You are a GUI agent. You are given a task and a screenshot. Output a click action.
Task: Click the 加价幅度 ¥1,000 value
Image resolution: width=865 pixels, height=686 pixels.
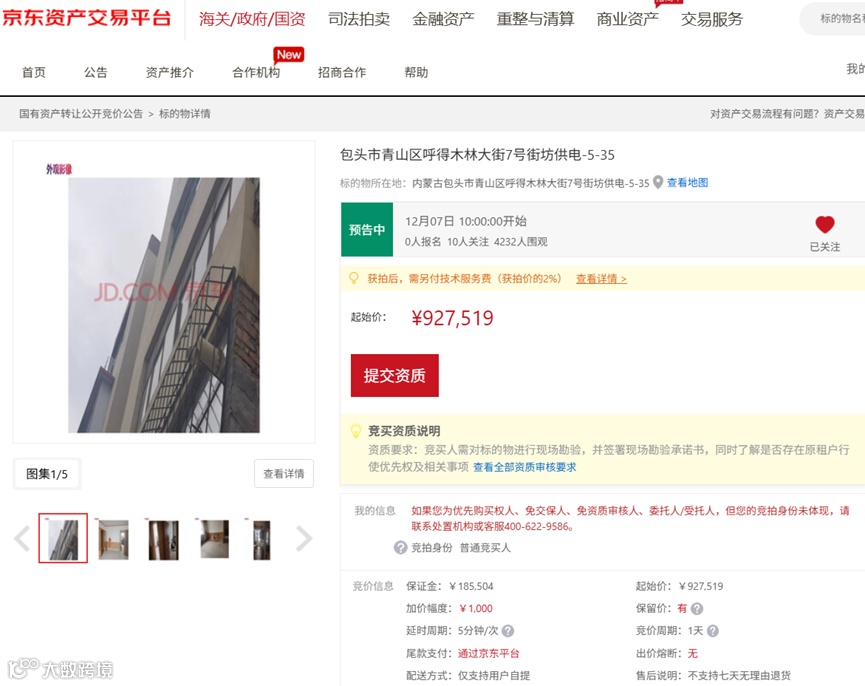(x=476, y=608)
